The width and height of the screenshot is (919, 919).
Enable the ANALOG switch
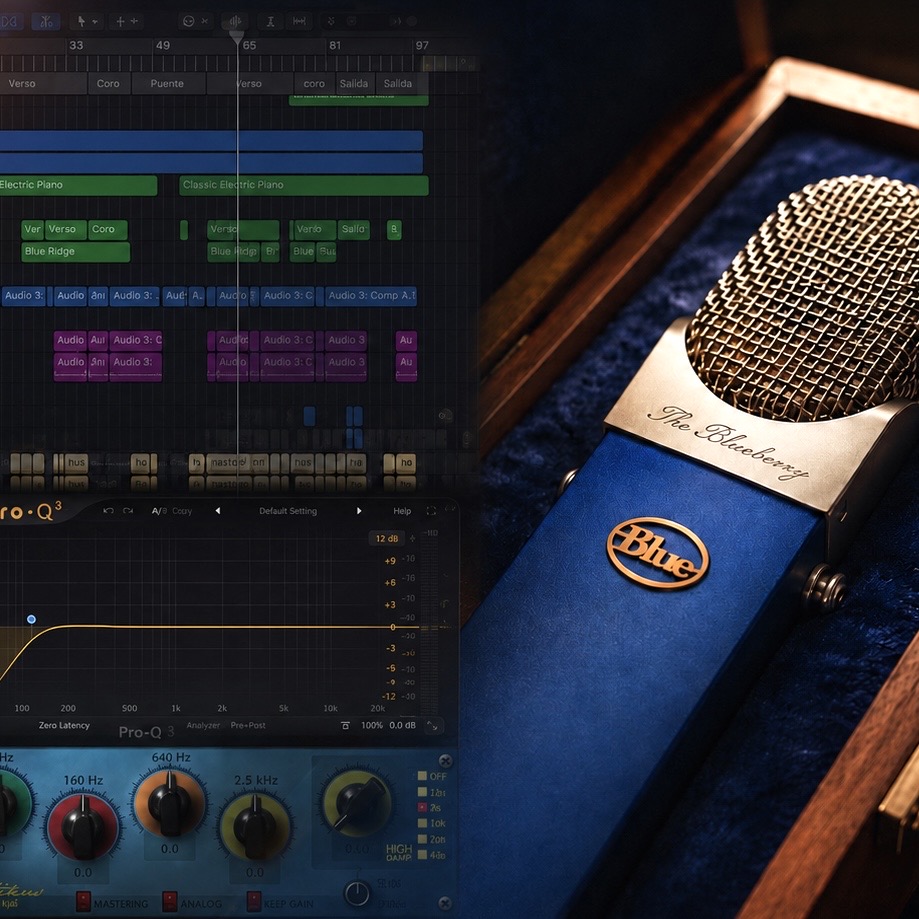coord(169,901)
